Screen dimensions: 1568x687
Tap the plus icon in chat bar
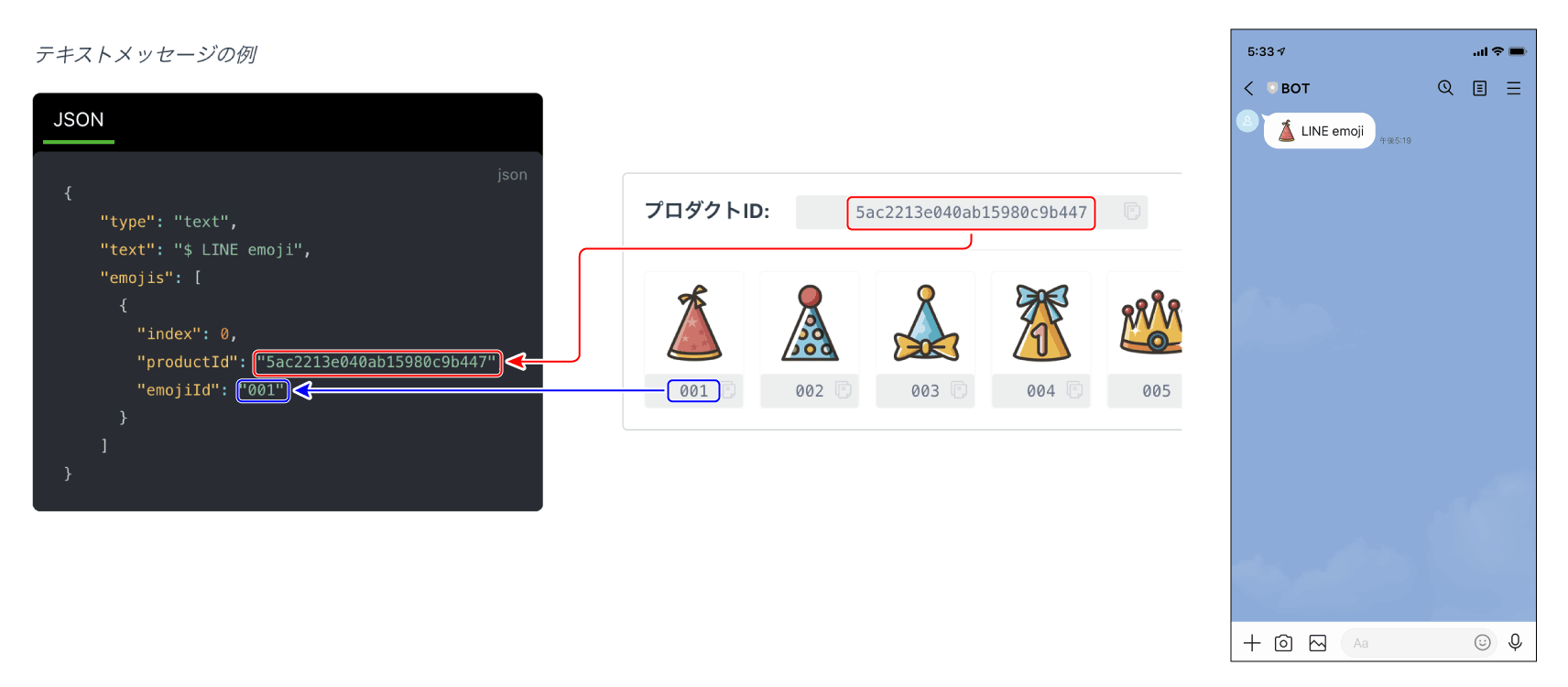pos(1252,643)
